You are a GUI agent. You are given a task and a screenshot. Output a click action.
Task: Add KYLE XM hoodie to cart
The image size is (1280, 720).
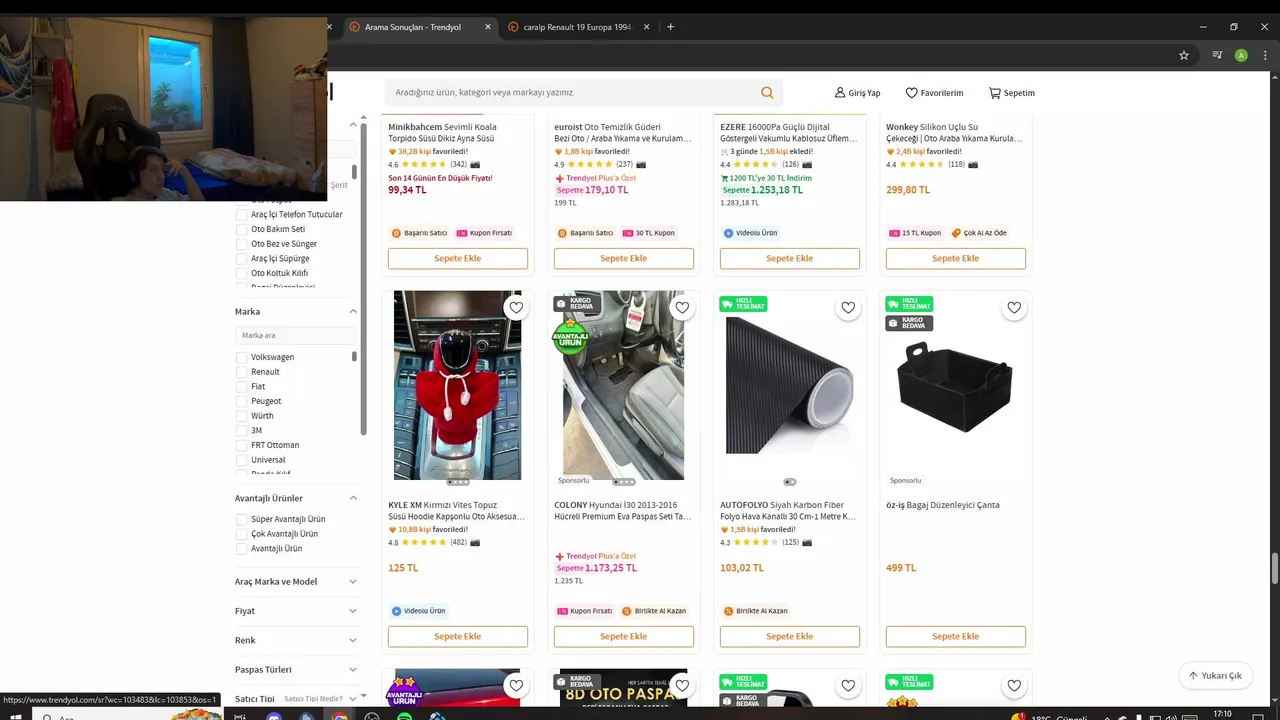tap(457, 636)
